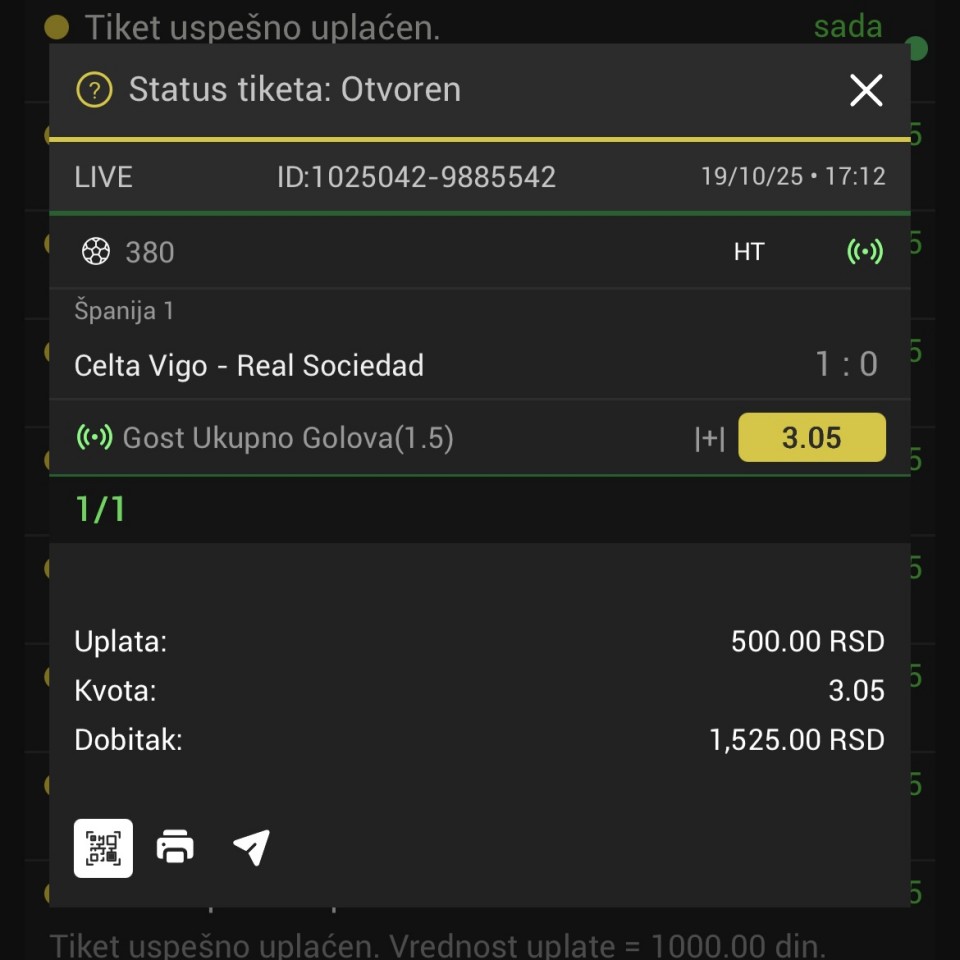
Task: Click the question mark status icon
Action: [94, 90]
